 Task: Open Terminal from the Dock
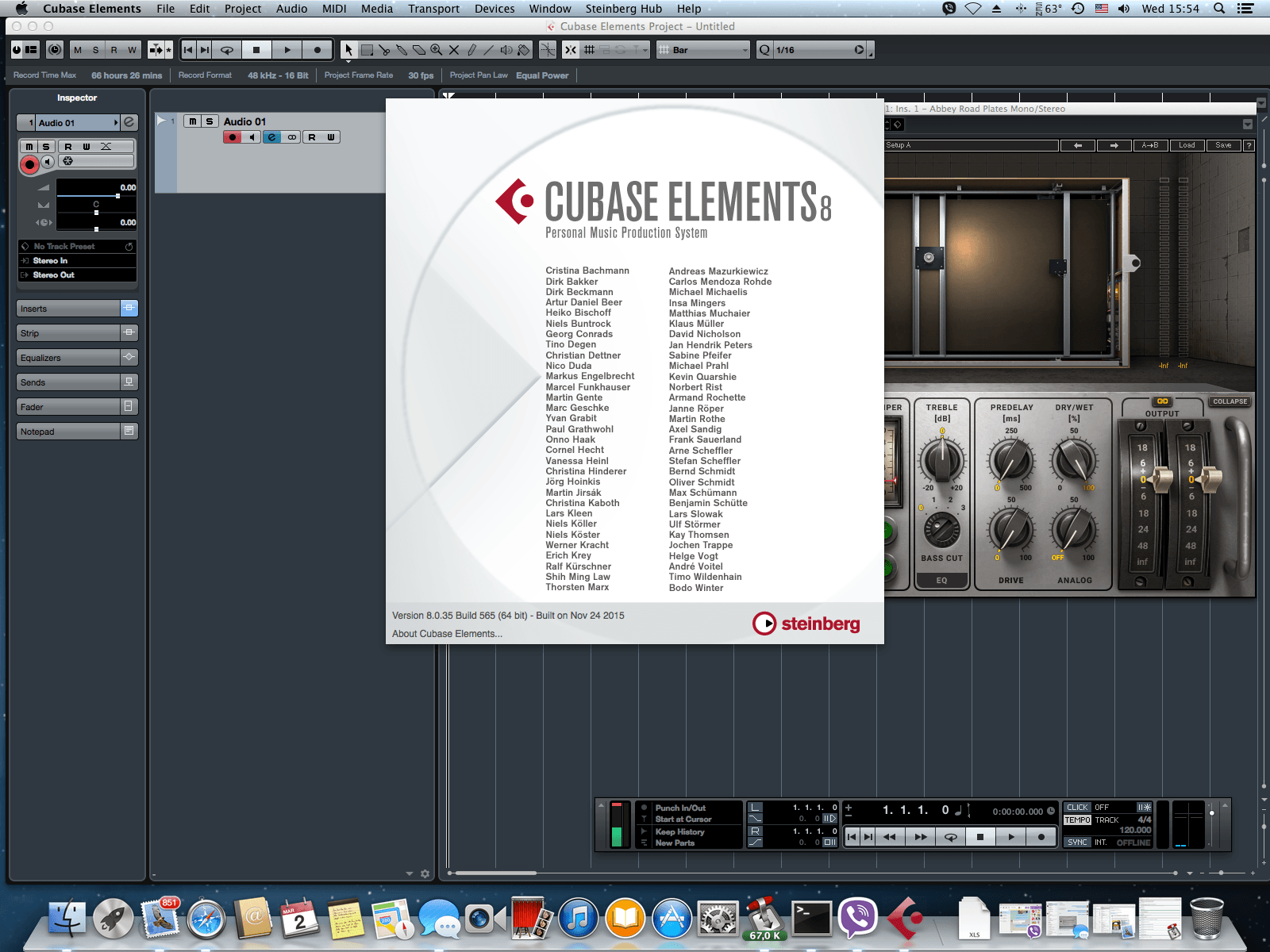[x=811, y=919]
